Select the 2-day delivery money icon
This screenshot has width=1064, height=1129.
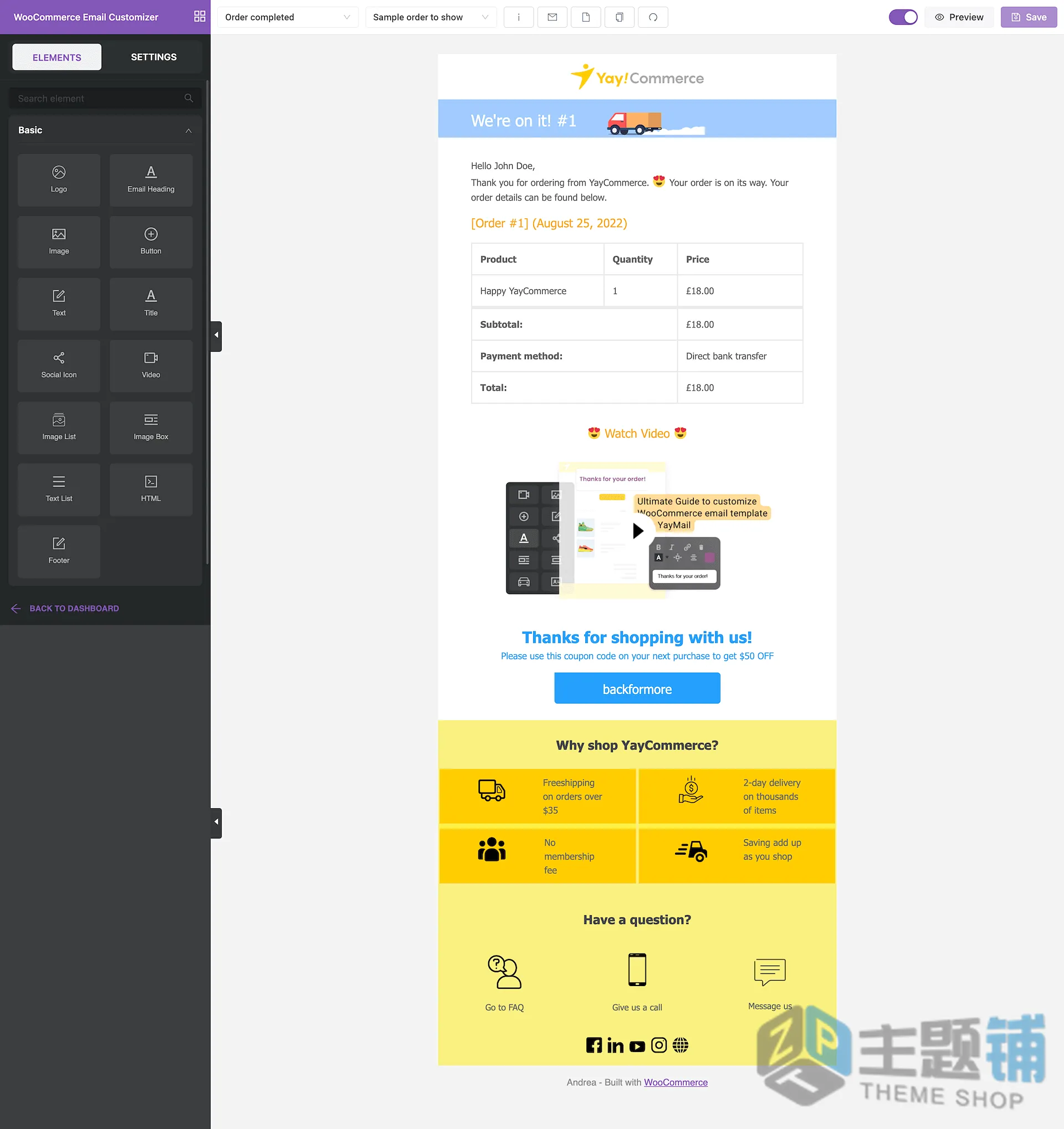click(691, 790)
